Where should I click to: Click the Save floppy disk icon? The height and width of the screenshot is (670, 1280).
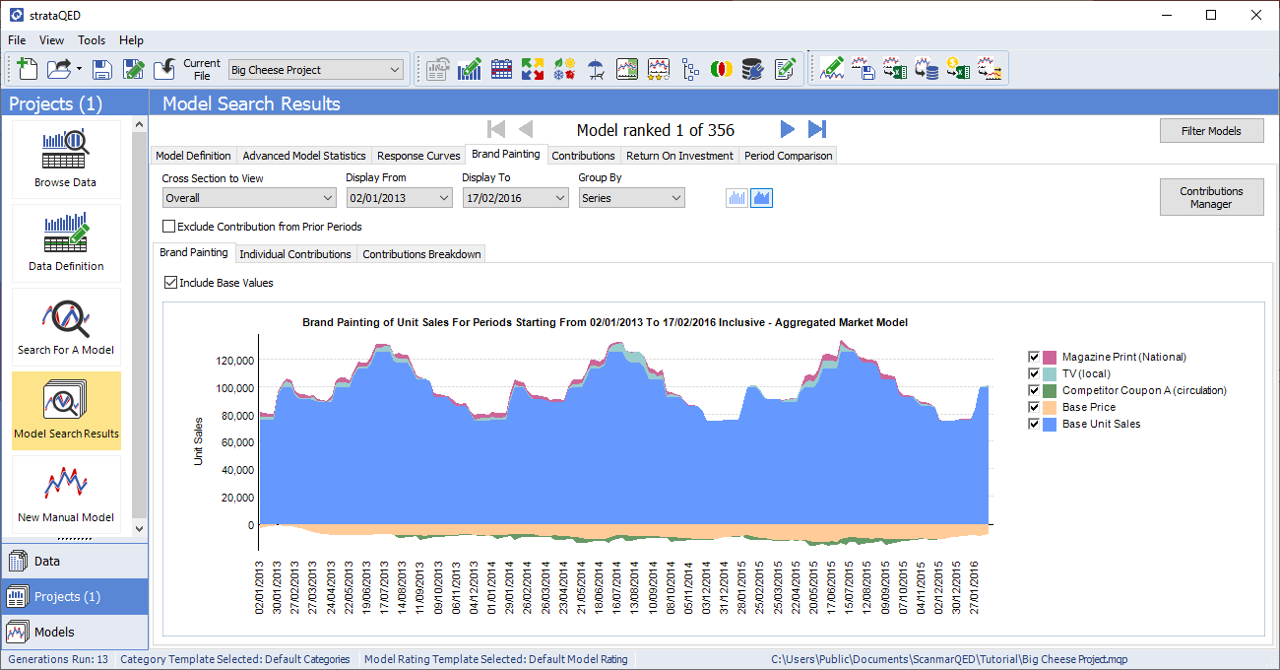[x=101, y=69]
